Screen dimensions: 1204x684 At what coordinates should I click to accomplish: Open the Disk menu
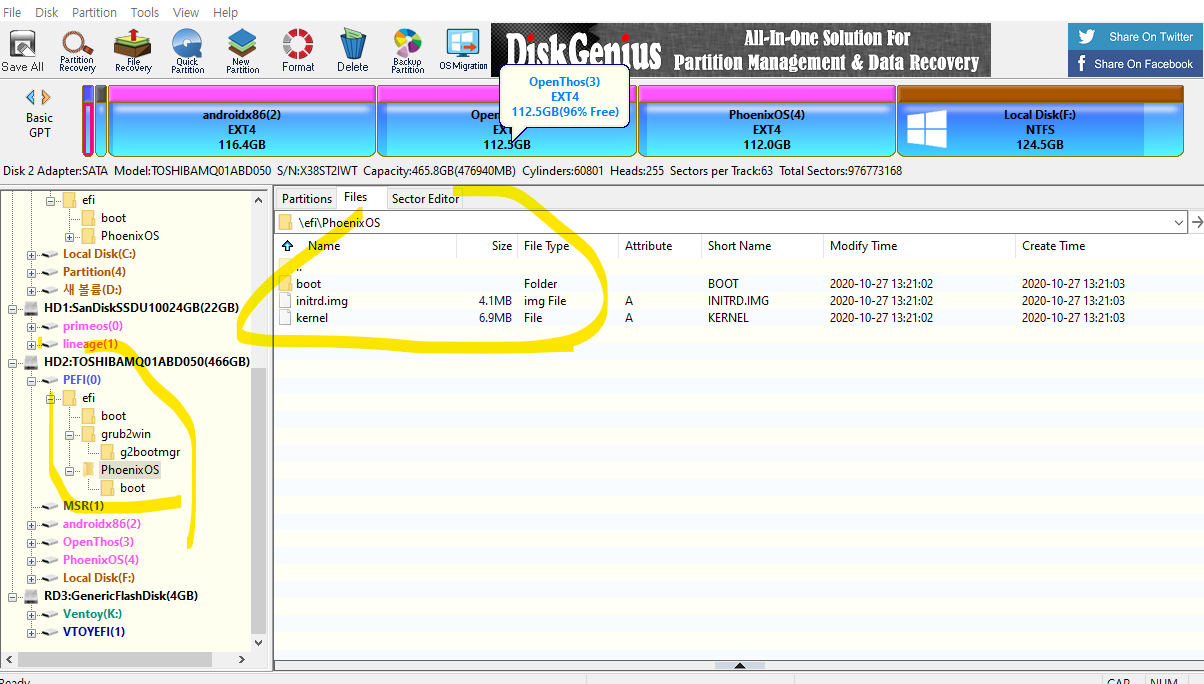coord(46,12)
